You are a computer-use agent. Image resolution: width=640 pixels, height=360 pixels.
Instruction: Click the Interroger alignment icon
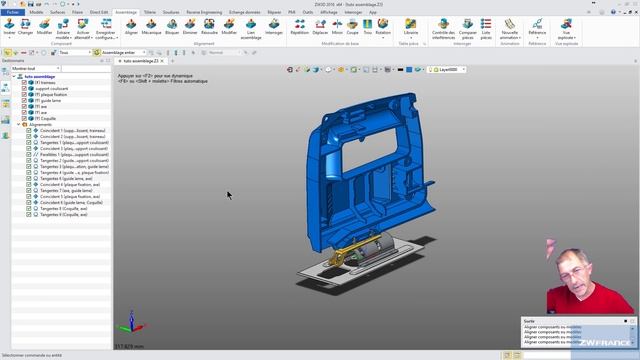pos(274,24)
